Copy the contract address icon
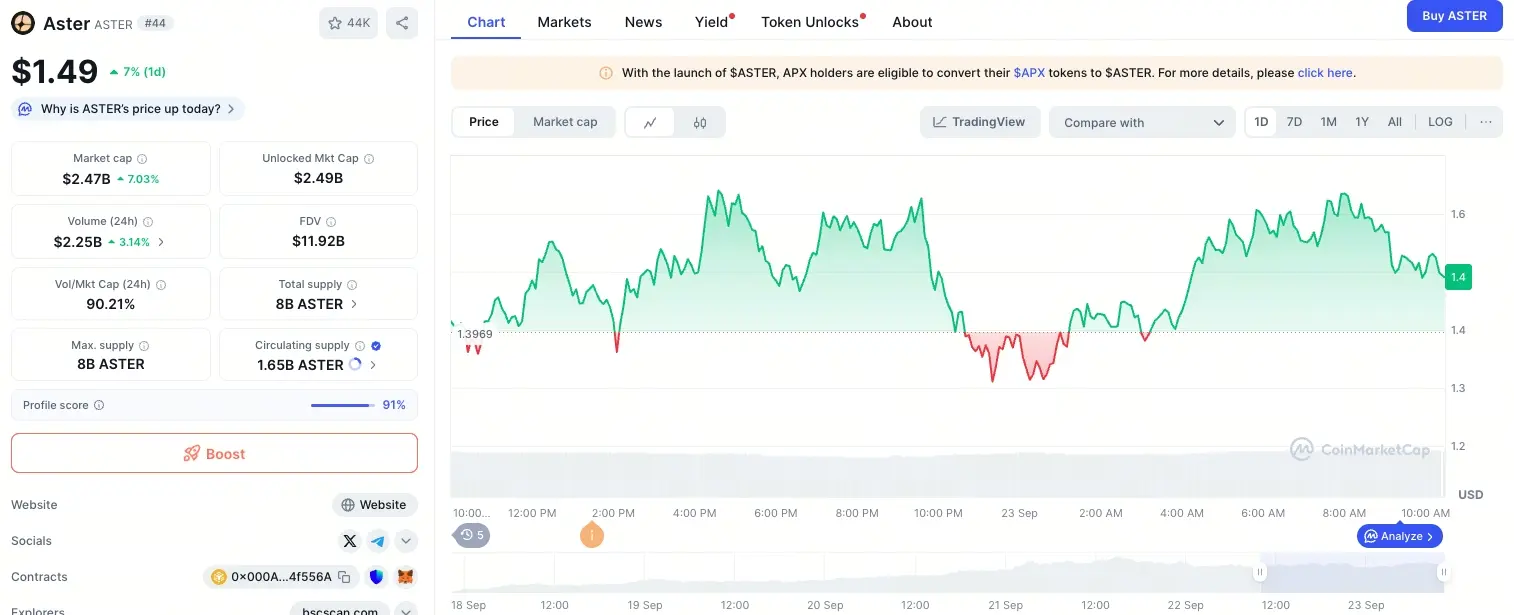 344,577
